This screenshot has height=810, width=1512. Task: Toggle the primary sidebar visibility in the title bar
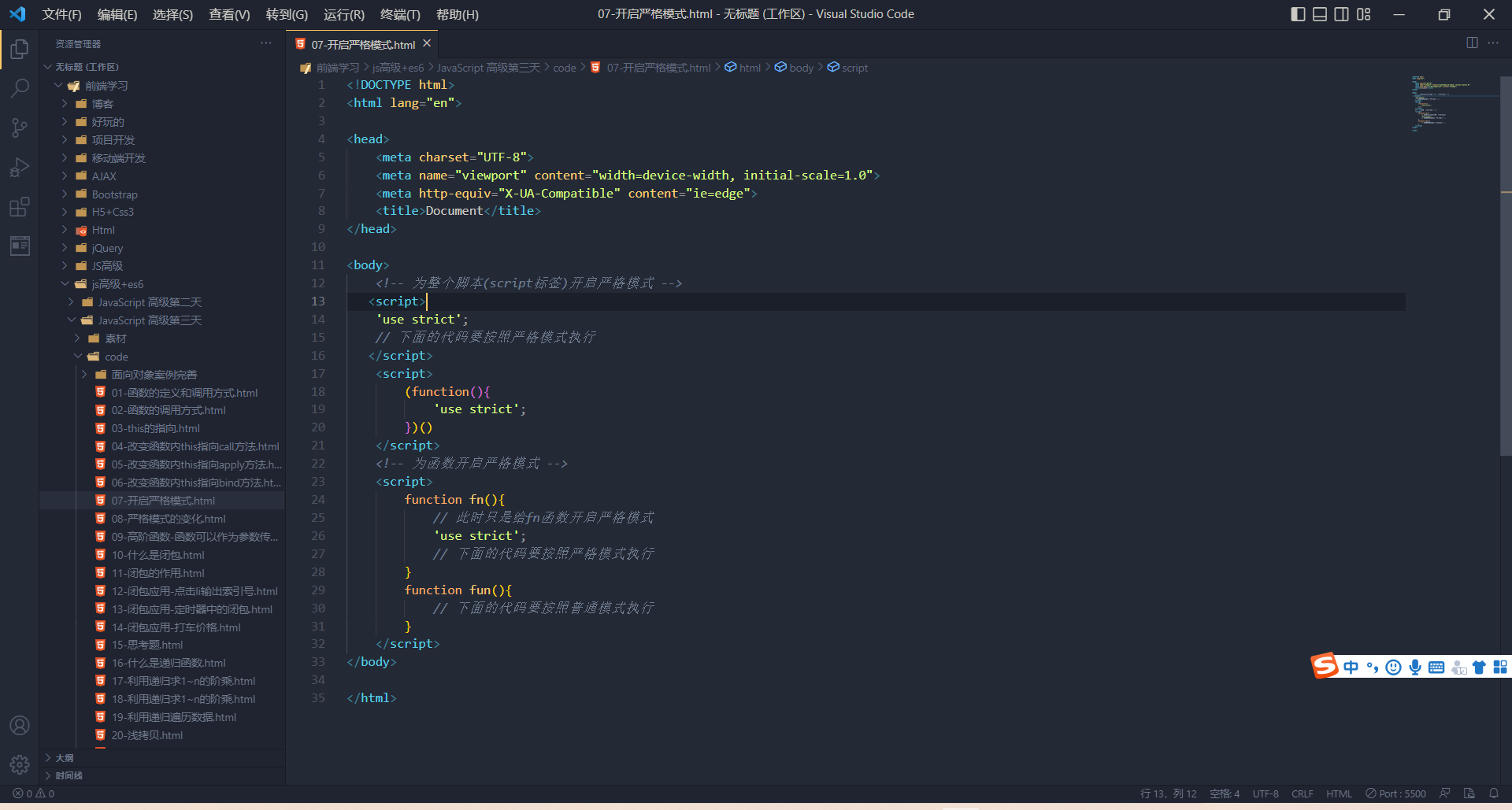pos(1298,14)
